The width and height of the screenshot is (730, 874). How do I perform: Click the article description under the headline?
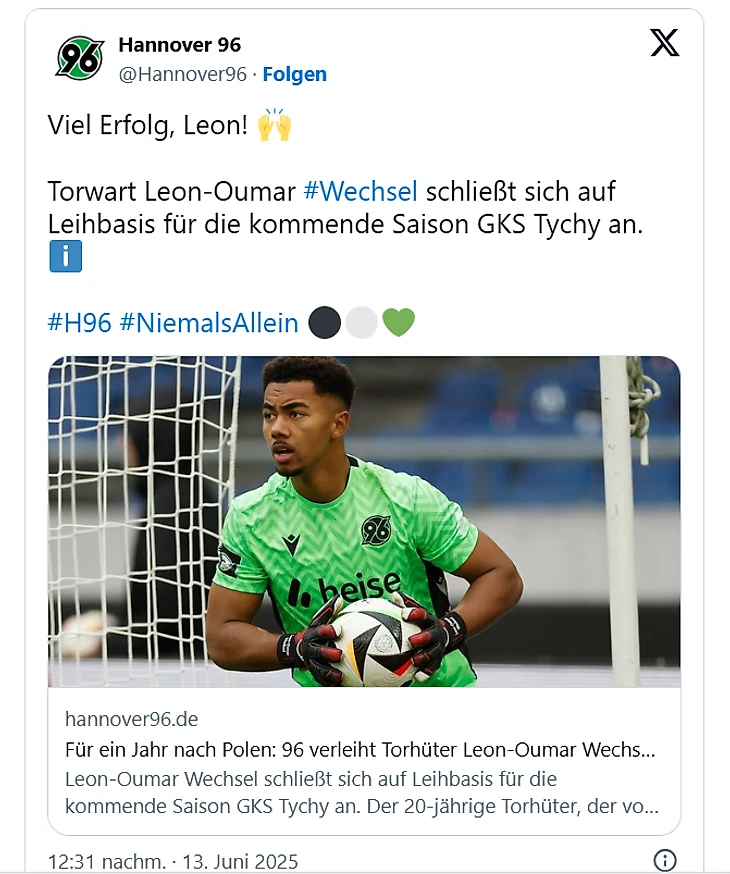[360, 790]
